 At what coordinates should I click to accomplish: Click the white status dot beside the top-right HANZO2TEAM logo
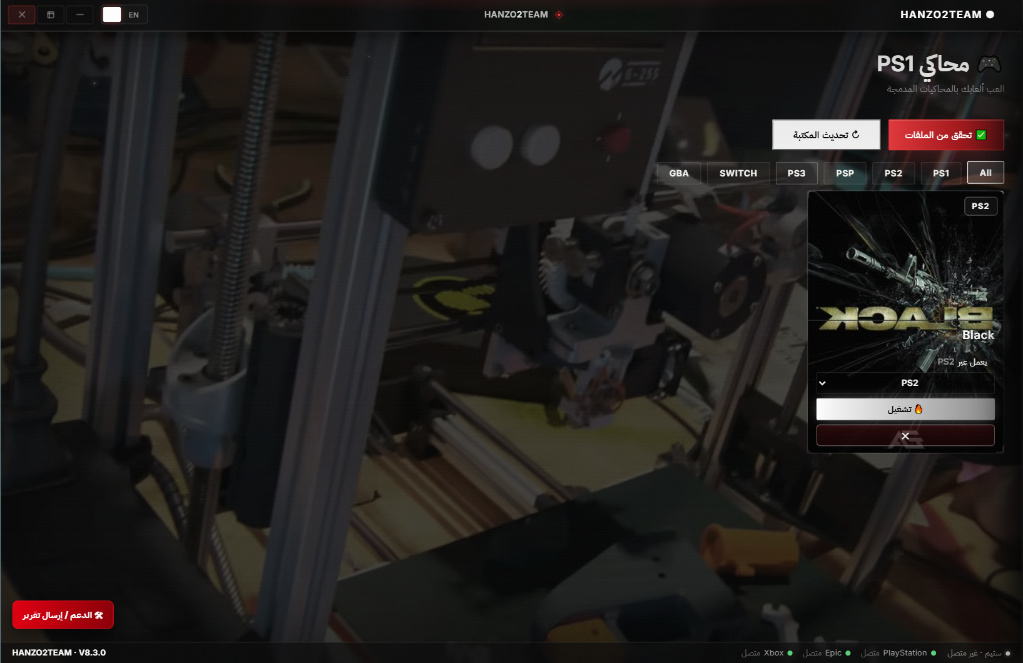click(x=990, y=14)
